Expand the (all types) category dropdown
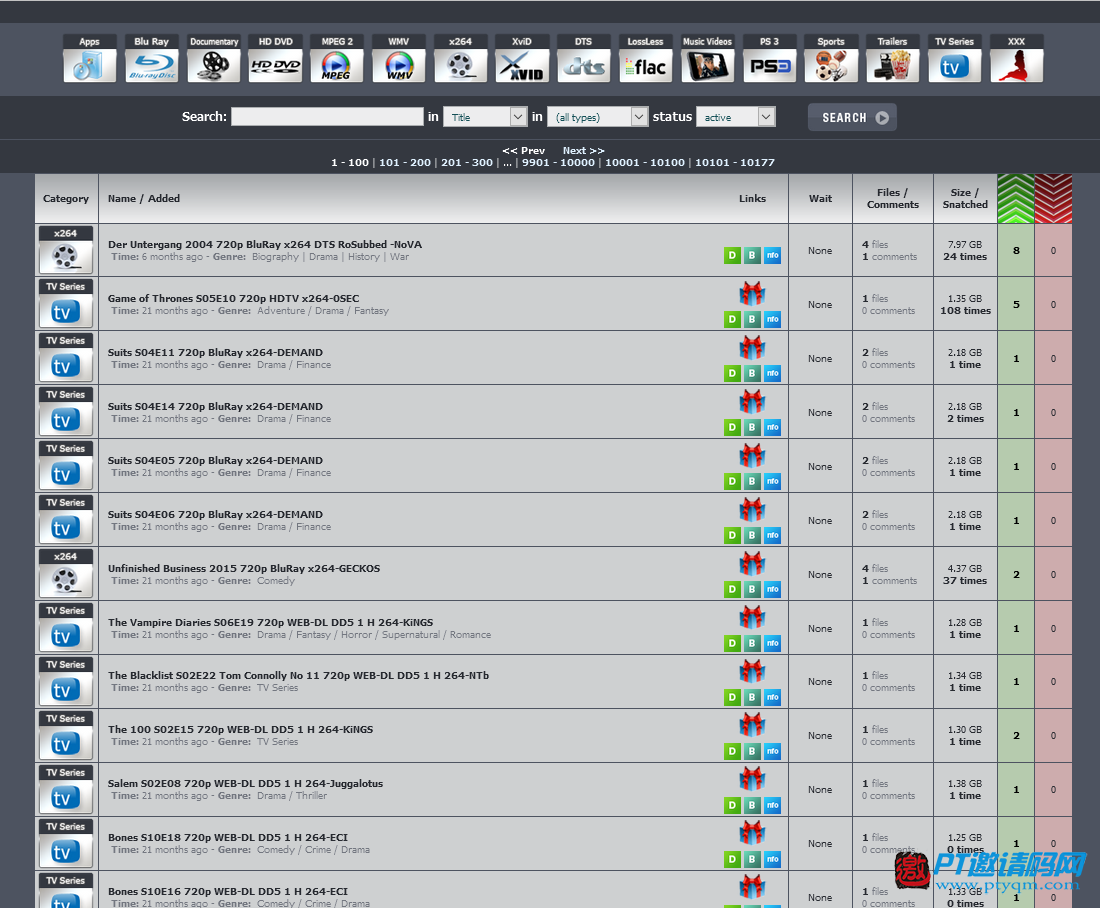This screenshot has width=1100, height=908. click(x=597, y=117)
